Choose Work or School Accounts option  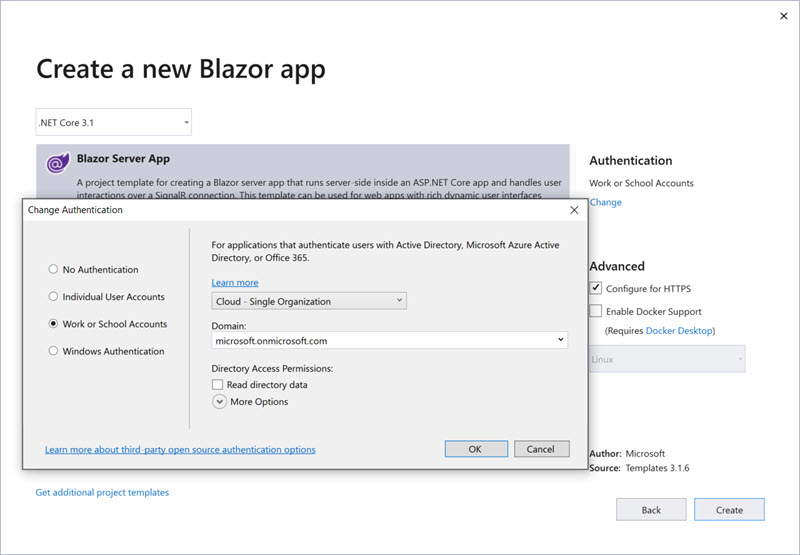[x=53, y=324]
